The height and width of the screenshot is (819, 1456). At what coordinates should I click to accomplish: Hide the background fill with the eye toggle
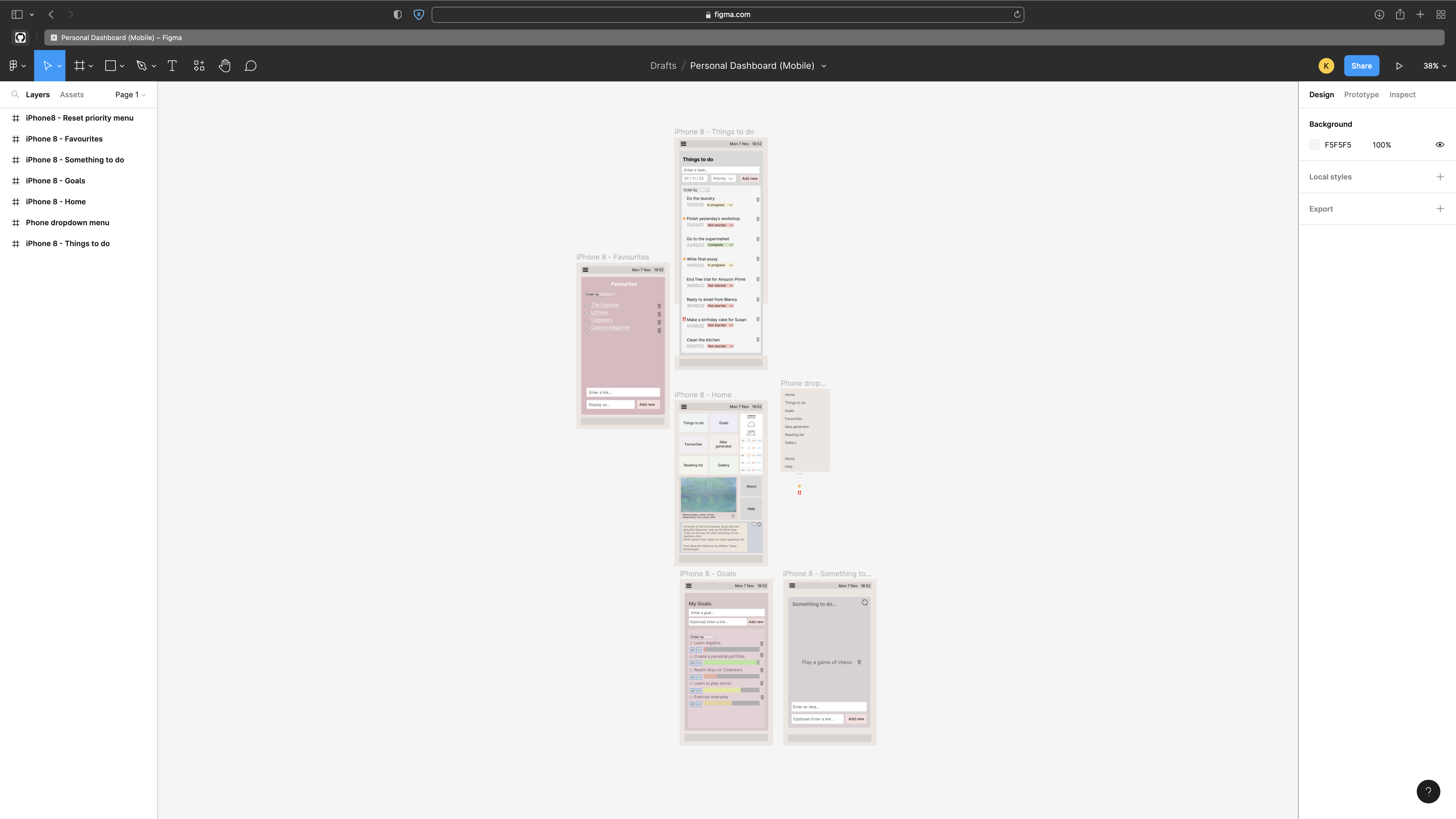[1439, 145]
